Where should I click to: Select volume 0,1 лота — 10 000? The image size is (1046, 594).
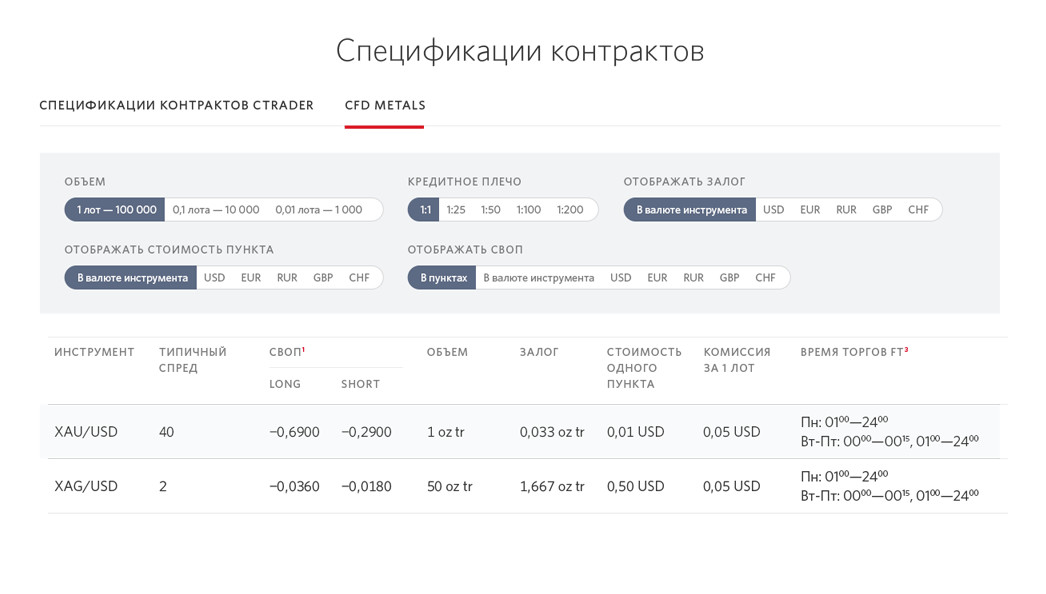pyautogui.click(x=215, y=210)
